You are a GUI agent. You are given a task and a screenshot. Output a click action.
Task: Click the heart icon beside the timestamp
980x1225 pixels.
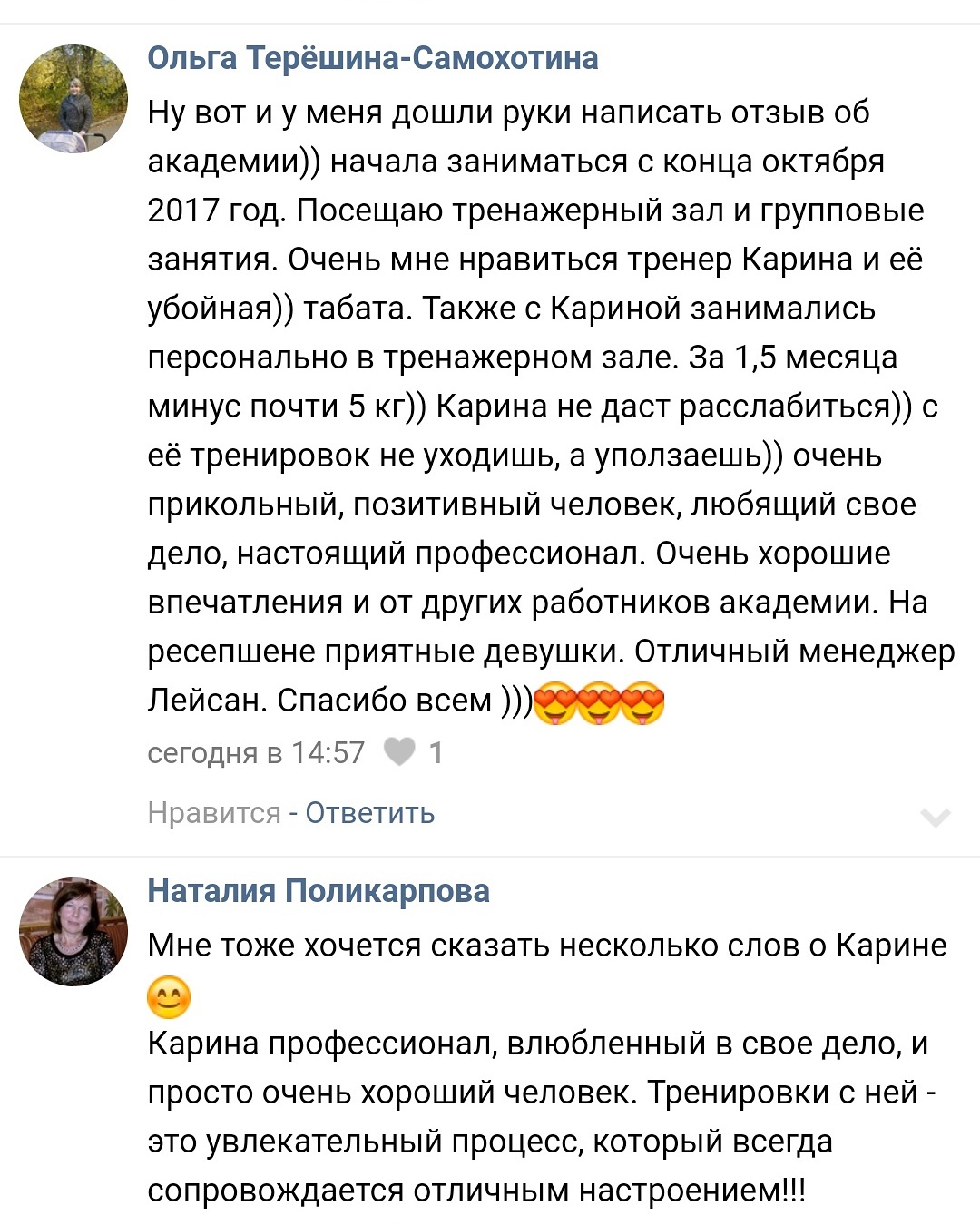pos(399,752)
